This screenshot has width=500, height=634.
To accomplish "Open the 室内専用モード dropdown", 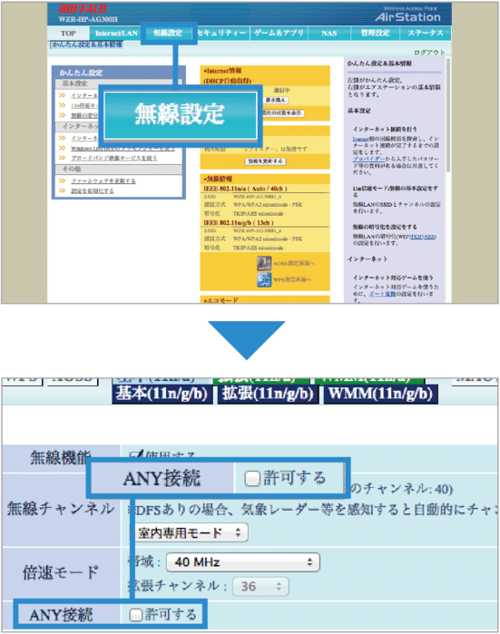I will (x=191, y=533).
